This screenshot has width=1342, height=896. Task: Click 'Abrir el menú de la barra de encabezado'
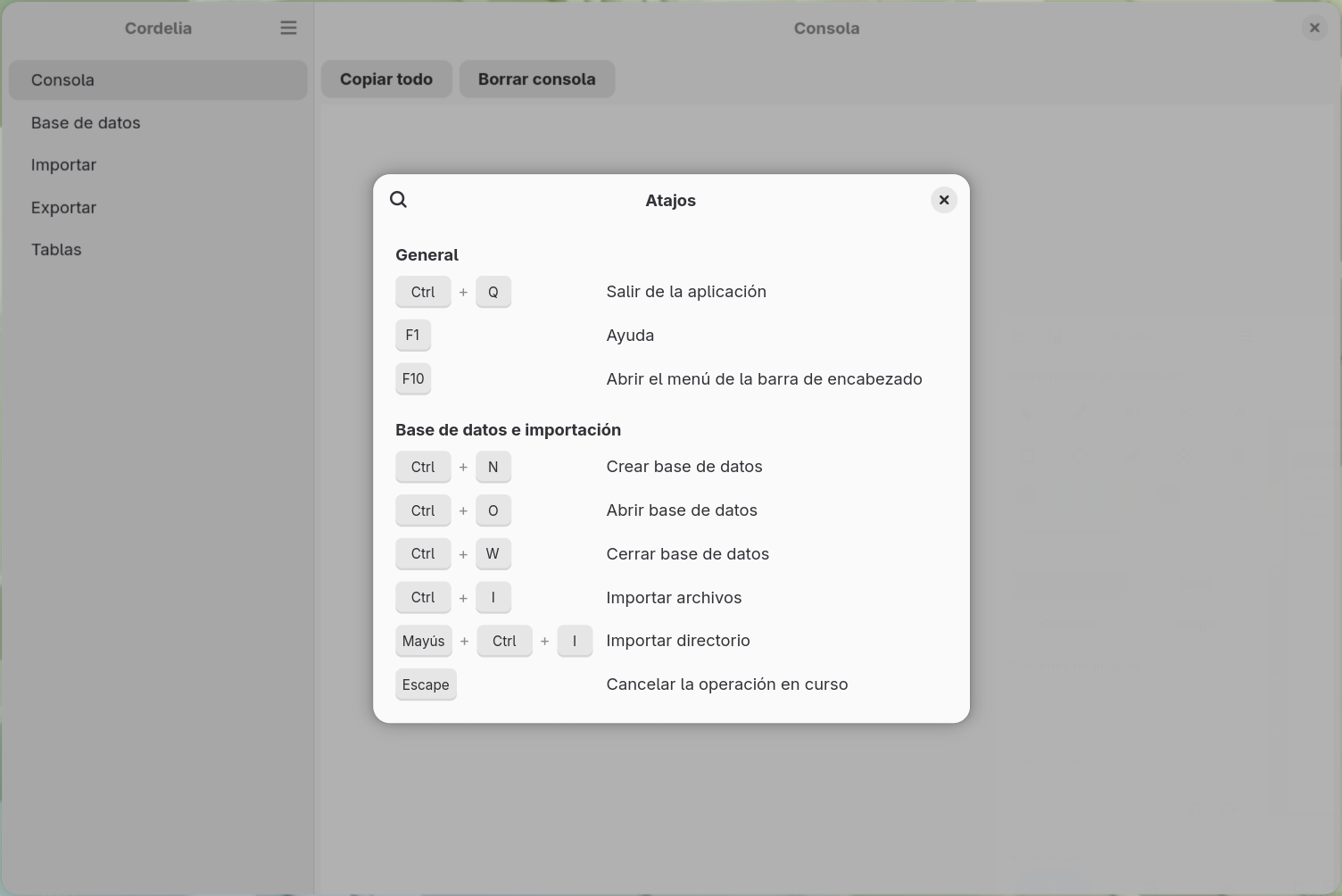[765, 379]
